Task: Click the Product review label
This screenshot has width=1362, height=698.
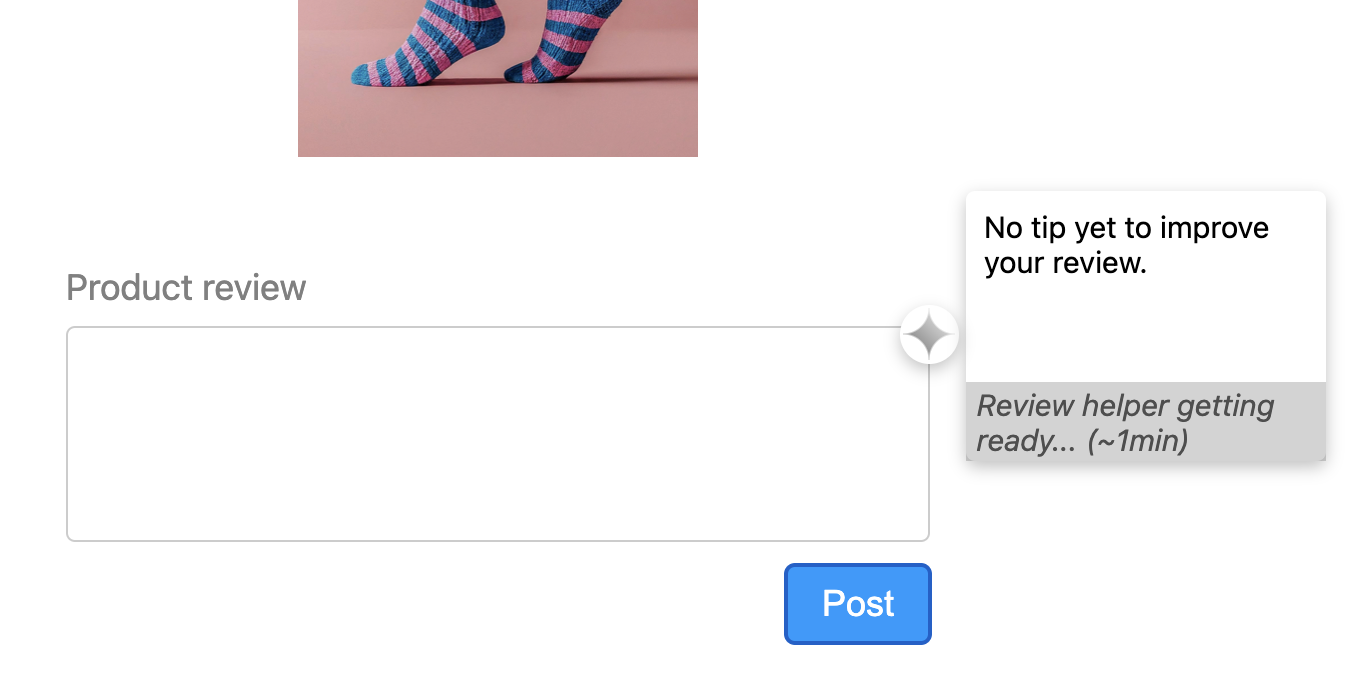Action: [186, 288]
